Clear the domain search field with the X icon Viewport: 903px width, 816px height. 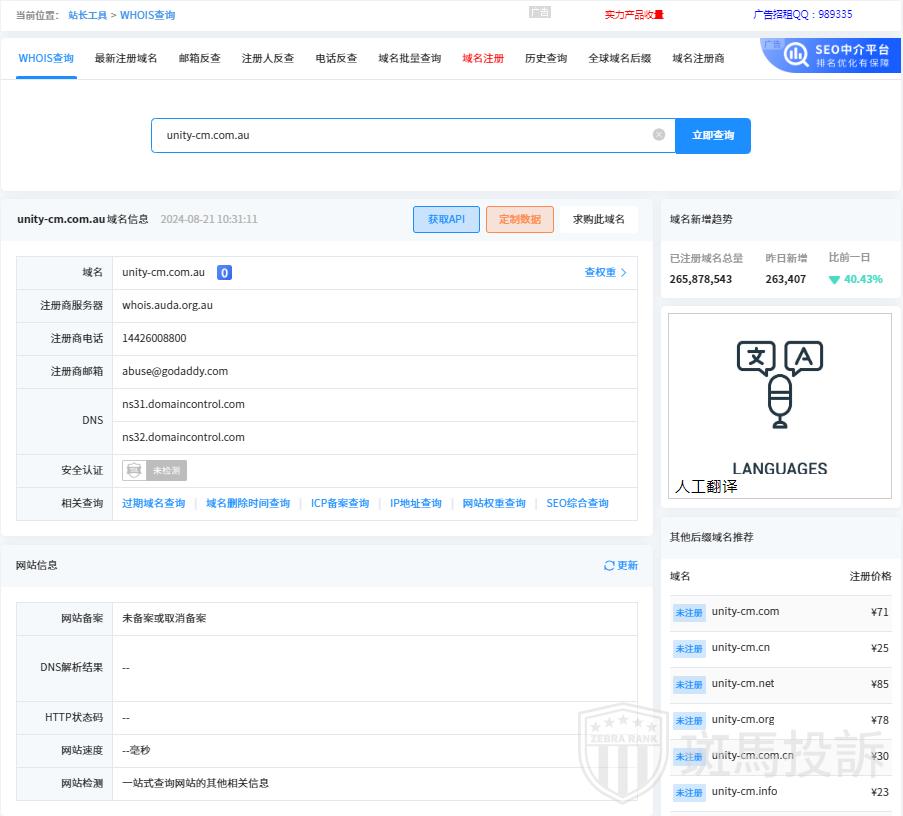[x=658, y=135]
